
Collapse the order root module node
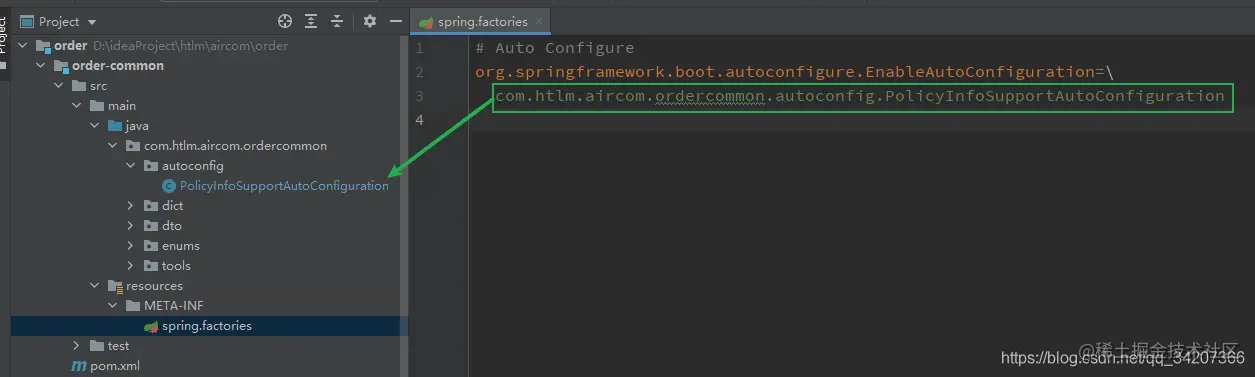tap(23, 46)
